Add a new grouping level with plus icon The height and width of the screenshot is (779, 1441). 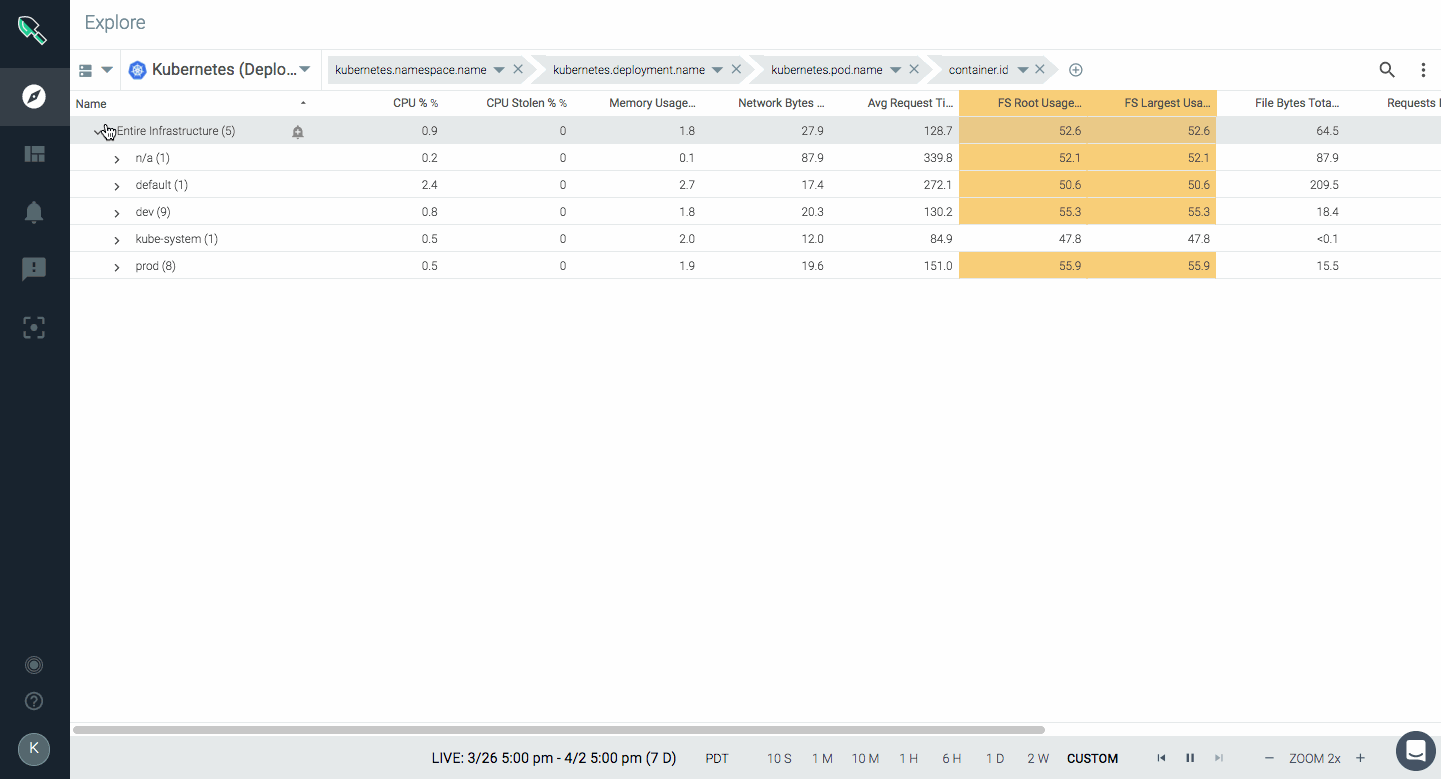(1076, 70)
